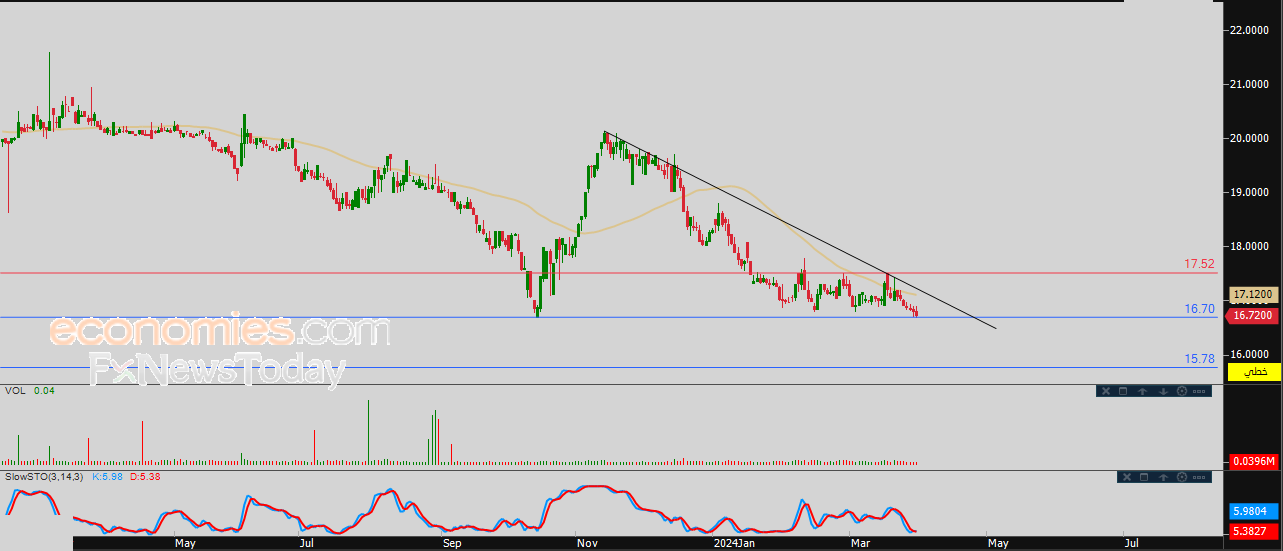Click the 16.70 support level label
The width and height of the screenshot is (1283, 551).
[1199, 309]
